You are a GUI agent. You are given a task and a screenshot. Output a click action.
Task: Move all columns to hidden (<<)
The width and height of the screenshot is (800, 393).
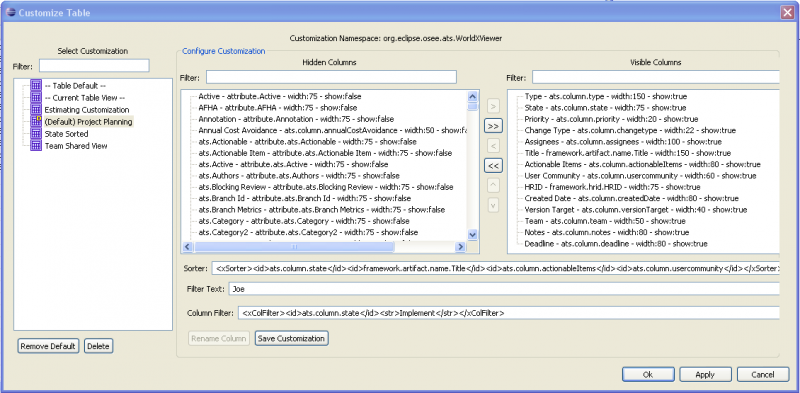pos(493,165)
